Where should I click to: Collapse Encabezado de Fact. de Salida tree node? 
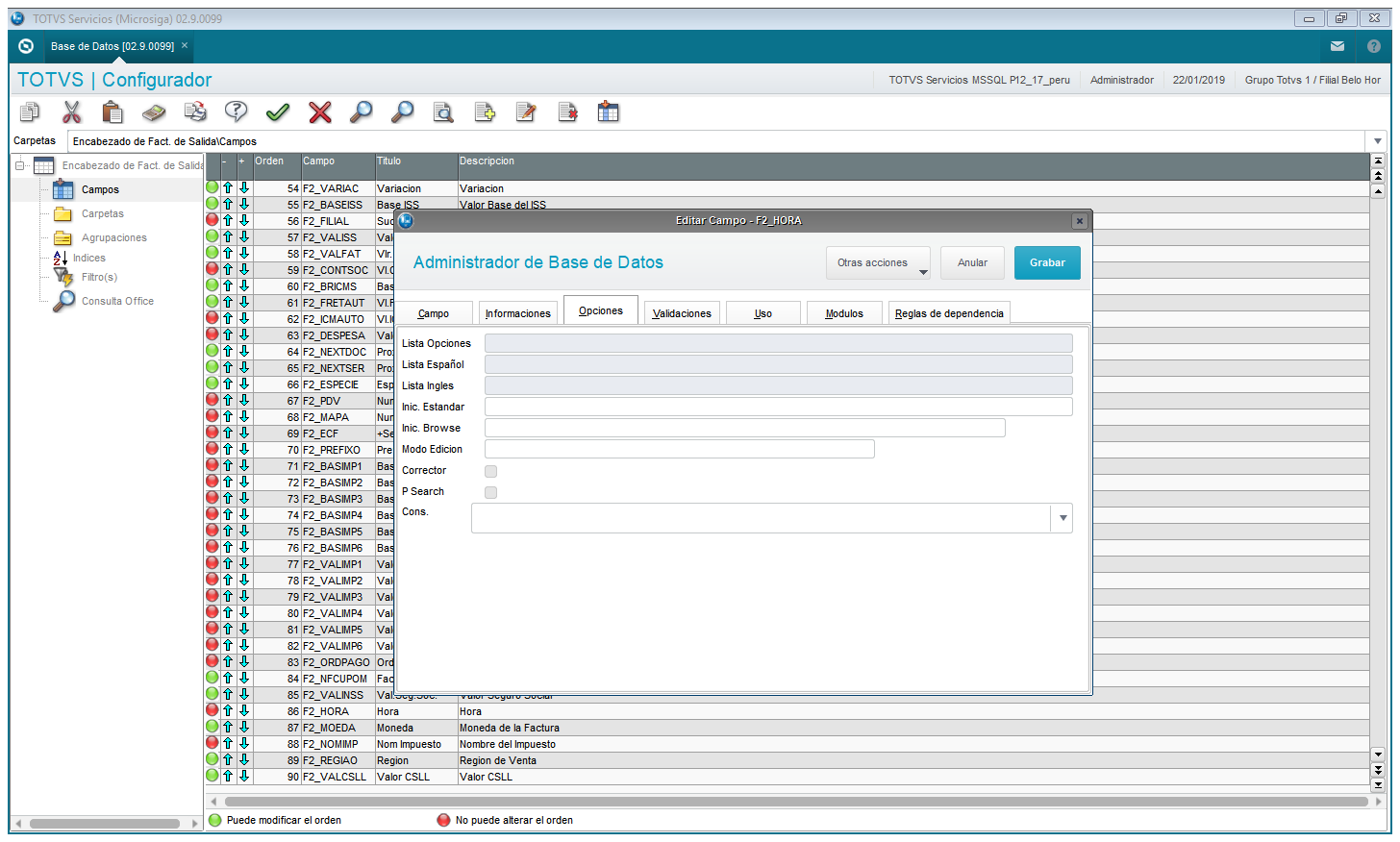click(19, 165)
